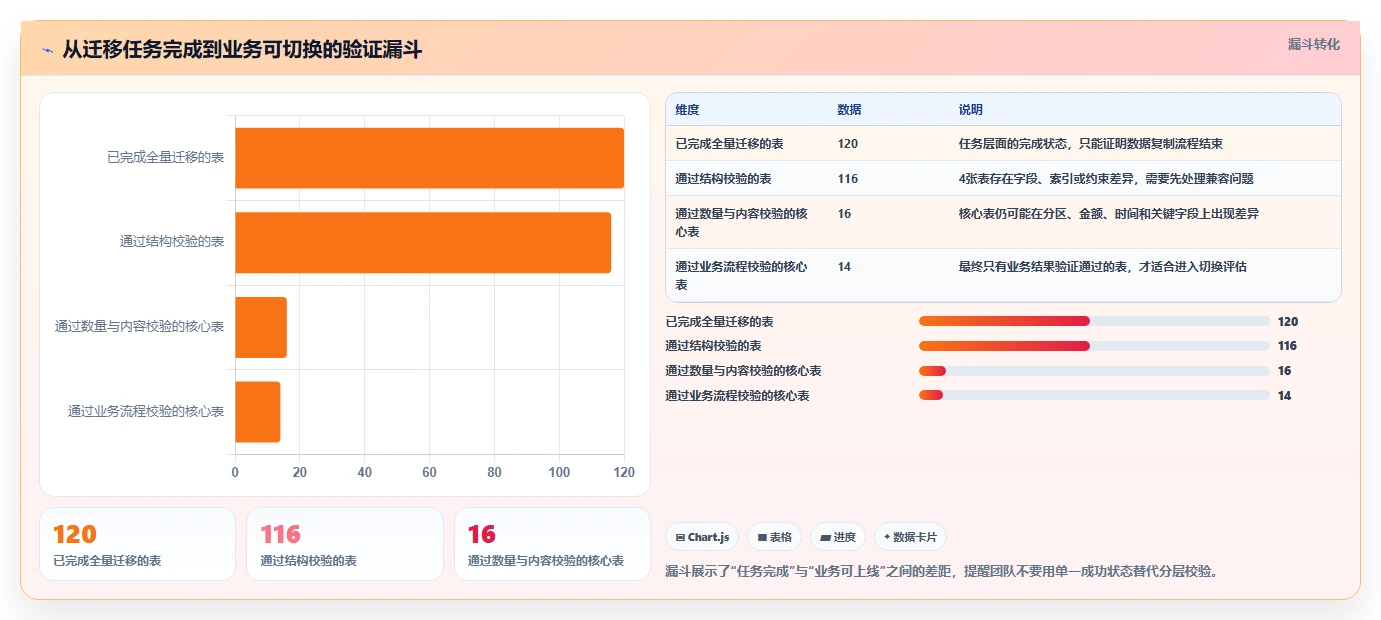Open the pink 116 stat card

pos(344,544)
